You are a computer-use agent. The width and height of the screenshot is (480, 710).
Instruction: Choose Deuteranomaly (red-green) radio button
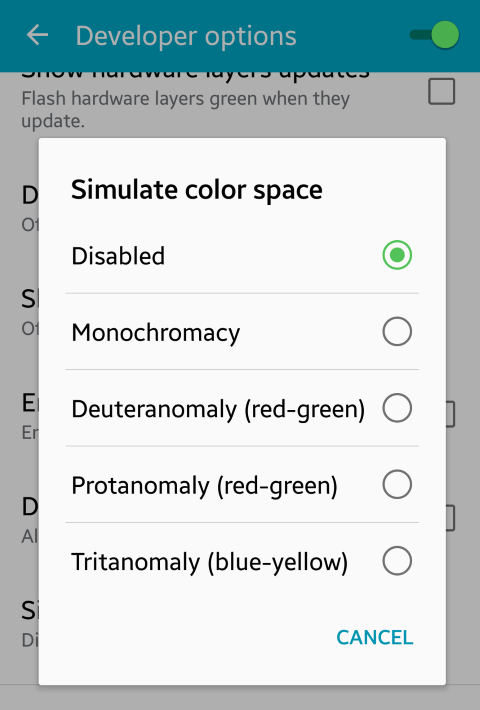[397, 408]
